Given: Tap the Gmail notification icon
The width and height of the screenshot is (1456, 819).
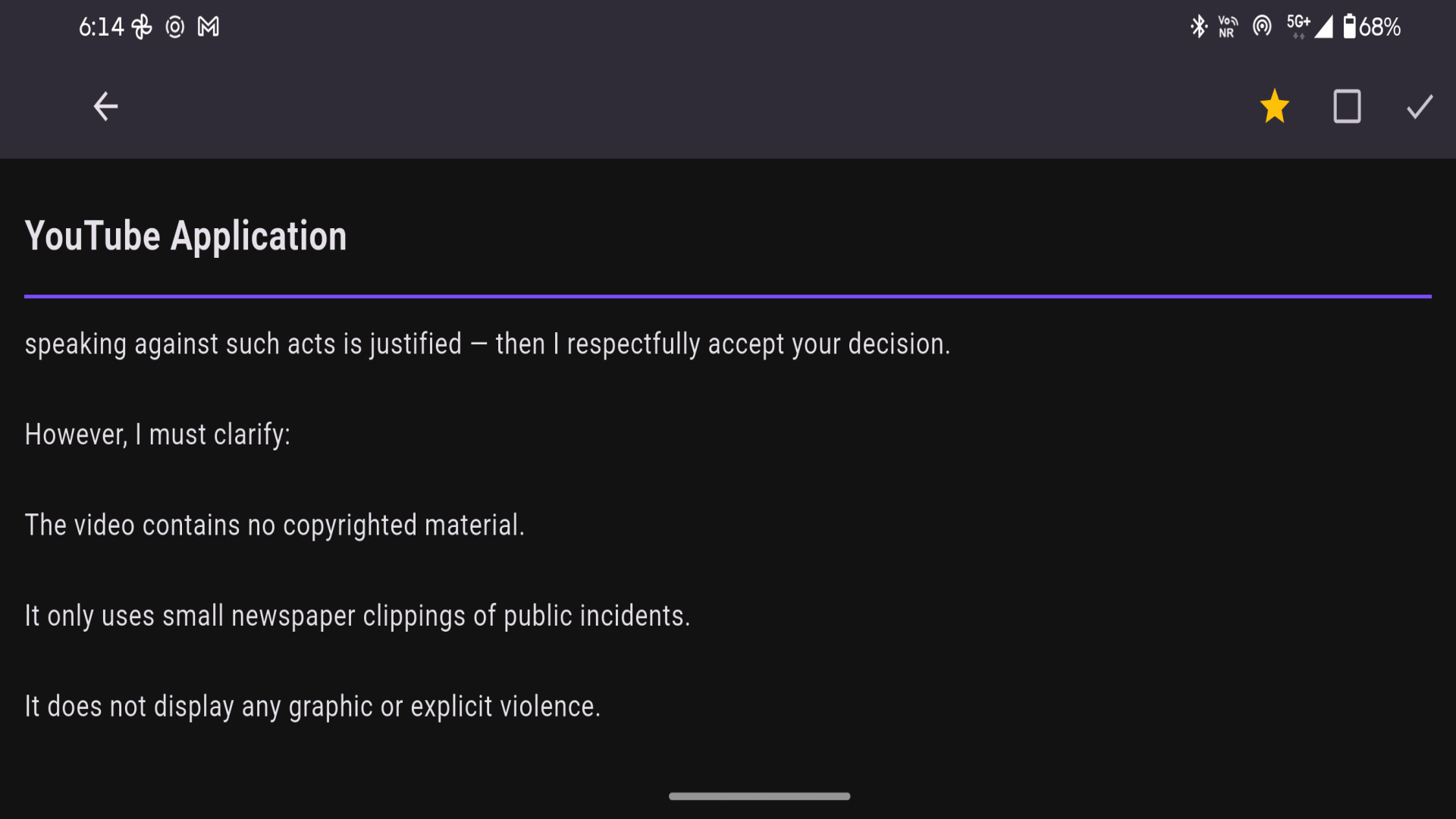Looking at the screenshot, I should 209,27.
